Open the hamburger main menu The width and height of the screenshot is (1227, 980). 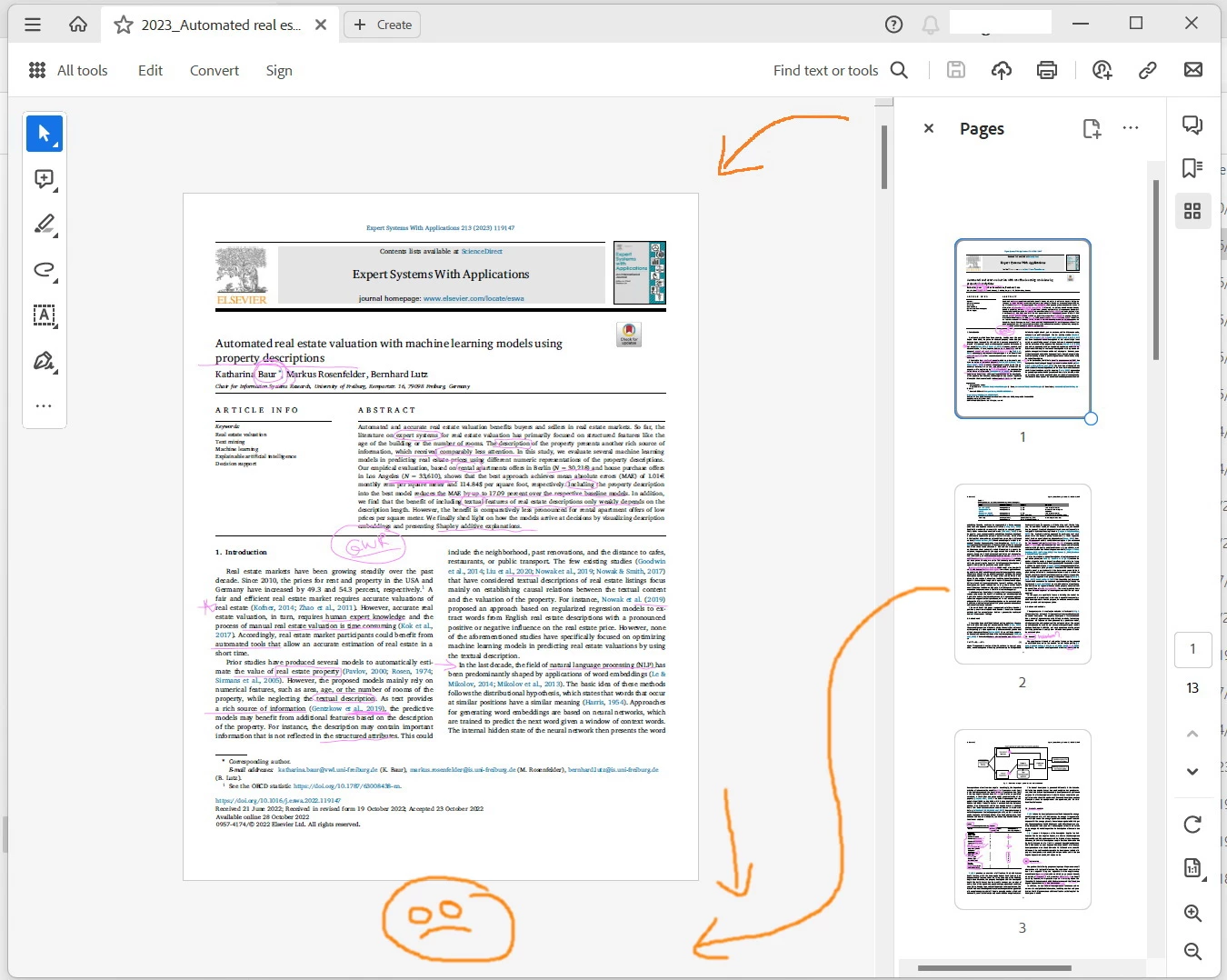click(33, 25)
